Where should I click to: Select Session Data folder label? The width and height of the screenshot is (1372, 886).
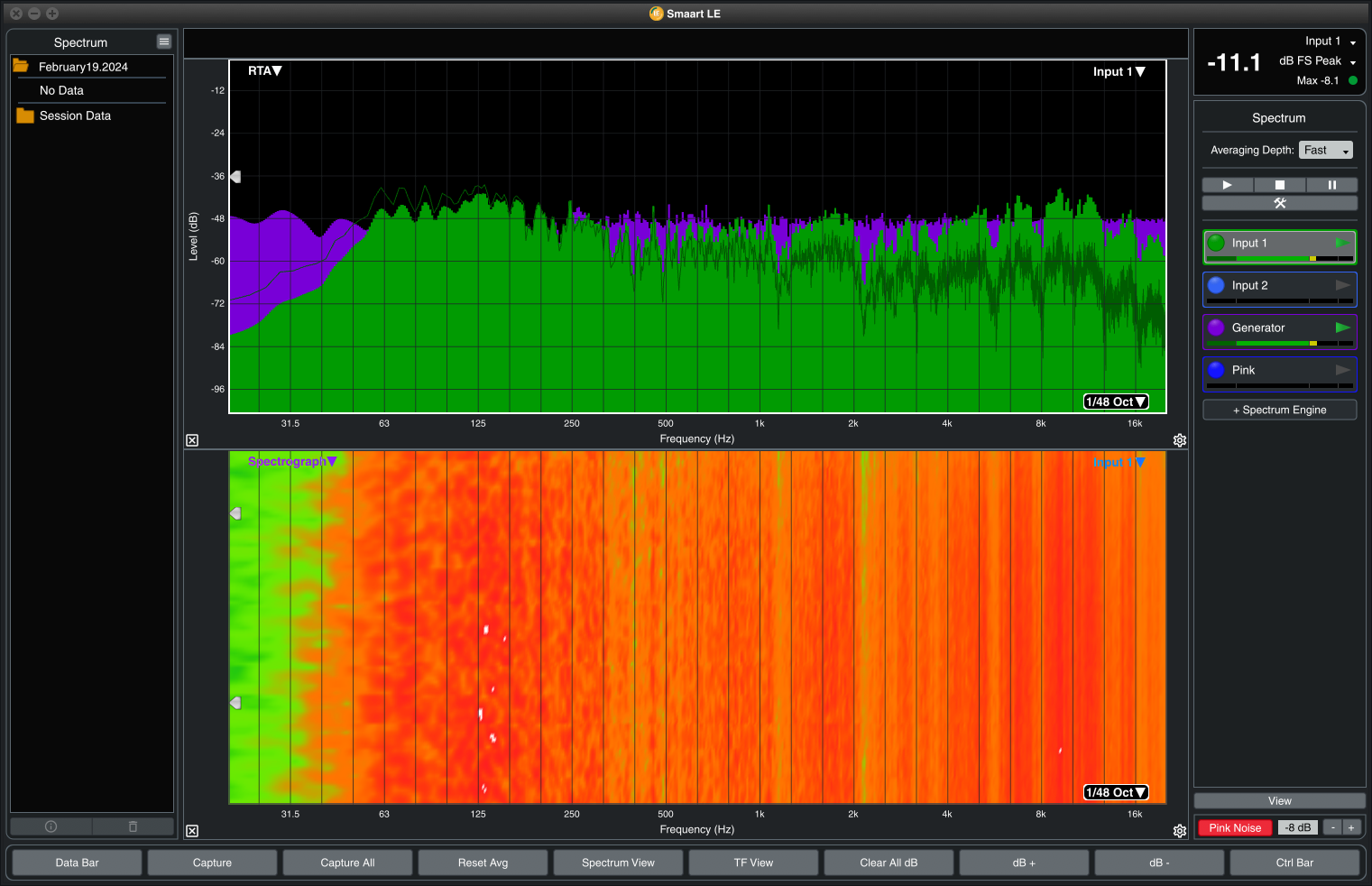[x=75, y=115]
